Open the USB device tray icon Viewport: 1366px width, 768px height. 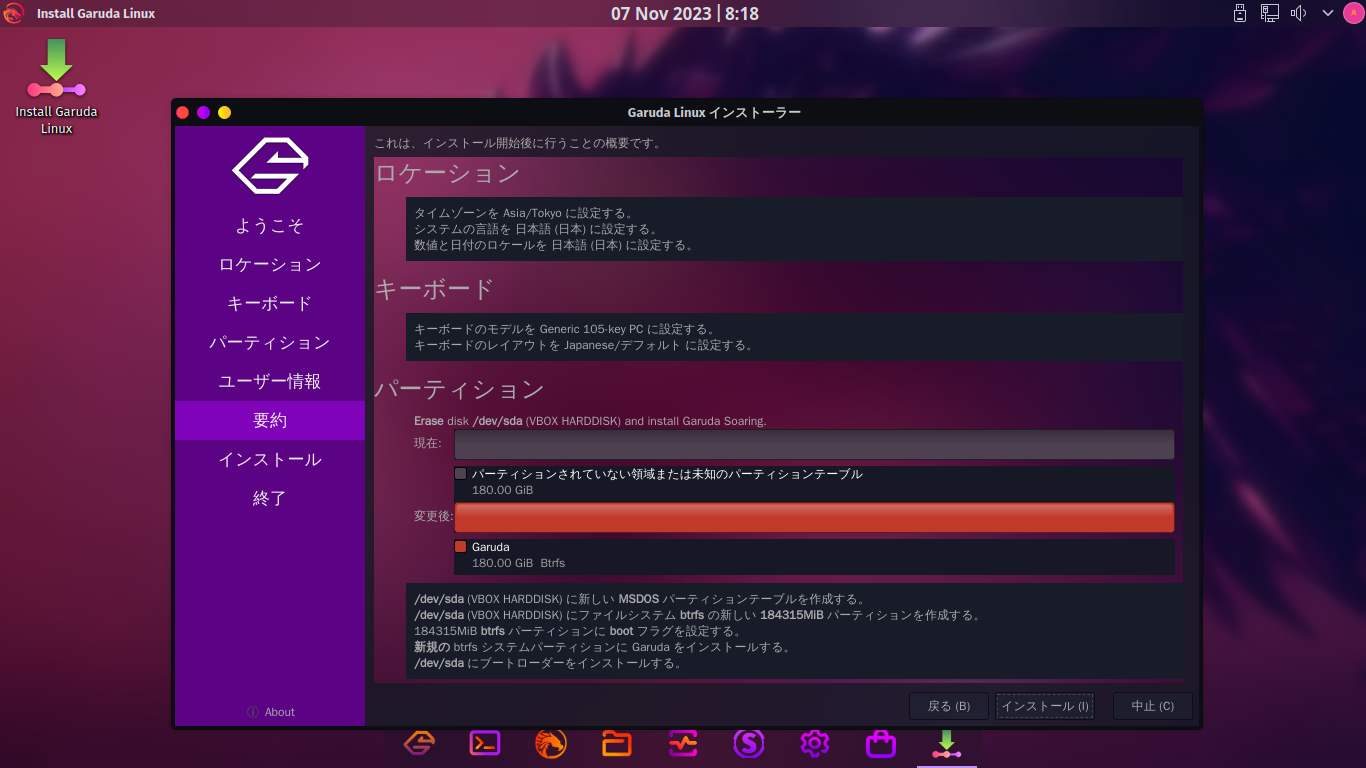click(x=1240, y=13)
